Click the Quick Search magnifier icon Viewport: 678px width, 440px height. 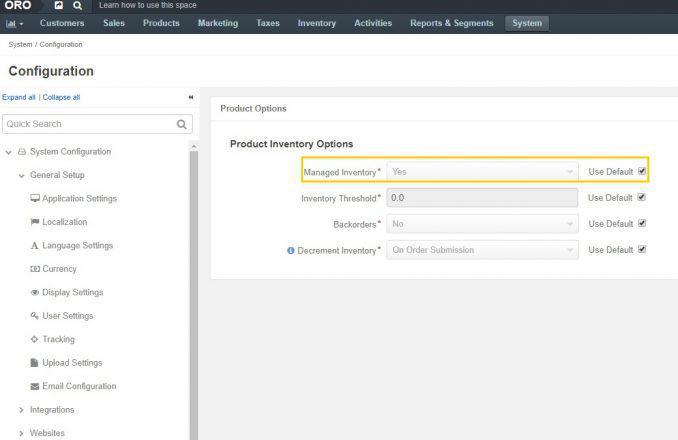pos(182,124)
